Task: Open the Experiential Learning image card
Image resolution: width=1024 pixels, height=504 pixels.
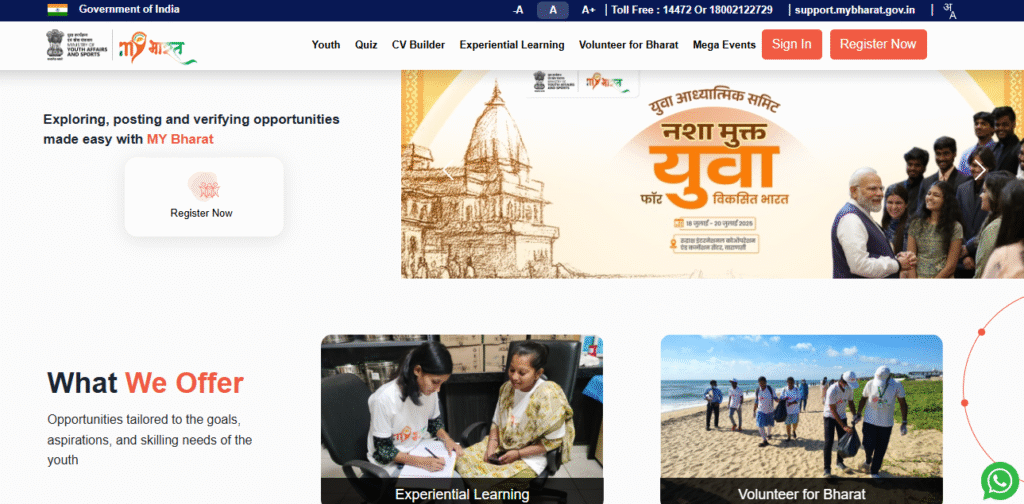Action: [x=462, y=419]
